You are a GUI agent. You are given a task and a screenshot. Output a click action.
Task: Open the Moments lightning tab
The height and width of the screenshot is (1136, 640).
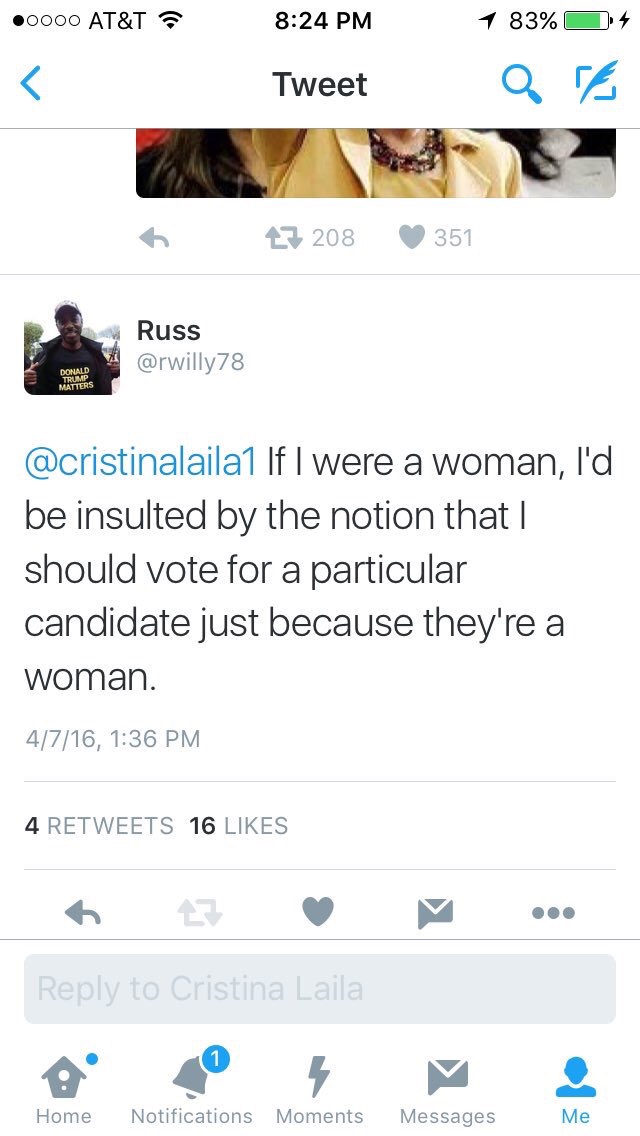pos(319,1088)
